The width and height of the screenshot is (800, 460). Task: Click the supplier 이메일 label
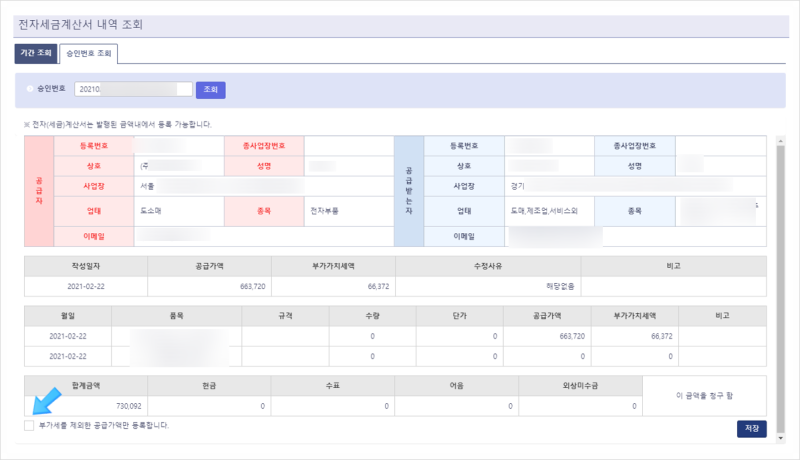94,237
